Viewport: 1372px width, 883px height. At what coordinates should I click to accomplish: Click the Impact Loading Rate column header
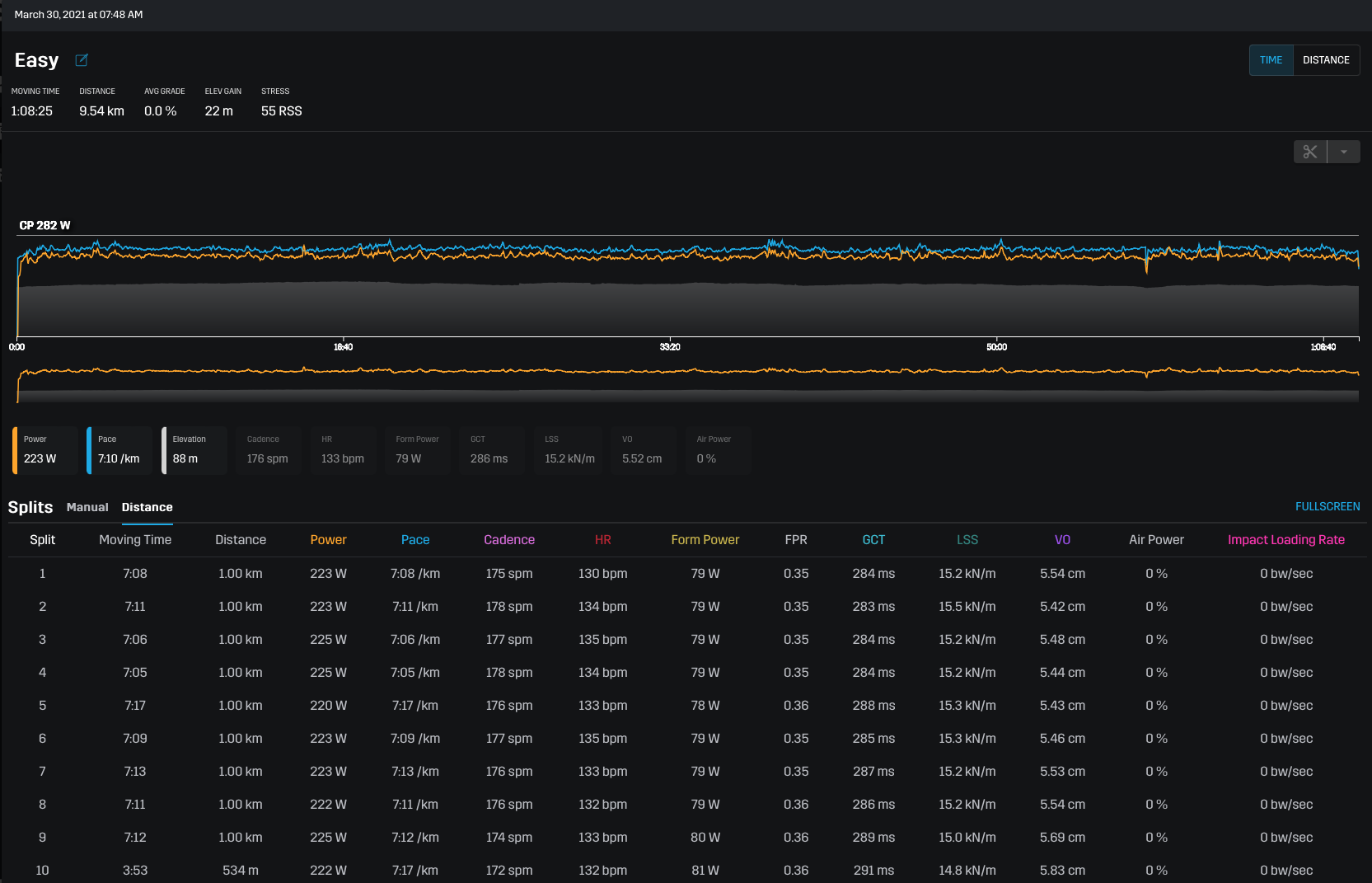tap(1285, 540)
